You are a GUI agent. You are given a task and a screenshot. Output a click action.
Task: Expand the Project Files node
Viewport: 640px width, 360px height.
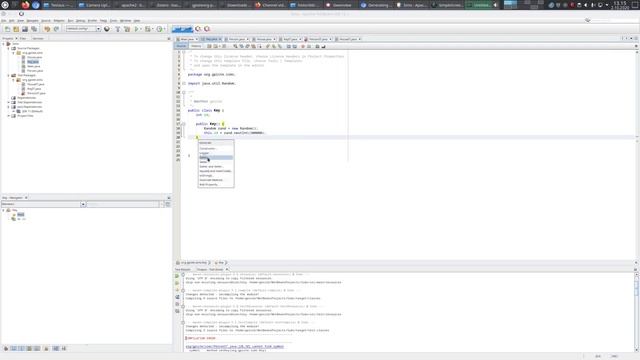[8, 116]
